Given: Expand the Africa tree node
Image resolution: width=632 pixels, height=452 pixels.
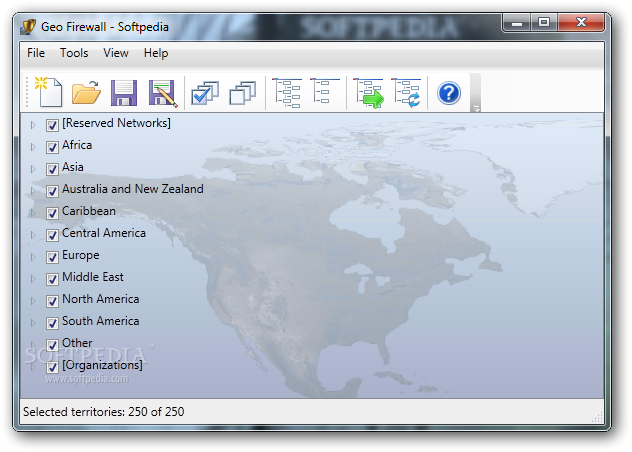Looking at the screenshot, I should [x=33, y=147].
